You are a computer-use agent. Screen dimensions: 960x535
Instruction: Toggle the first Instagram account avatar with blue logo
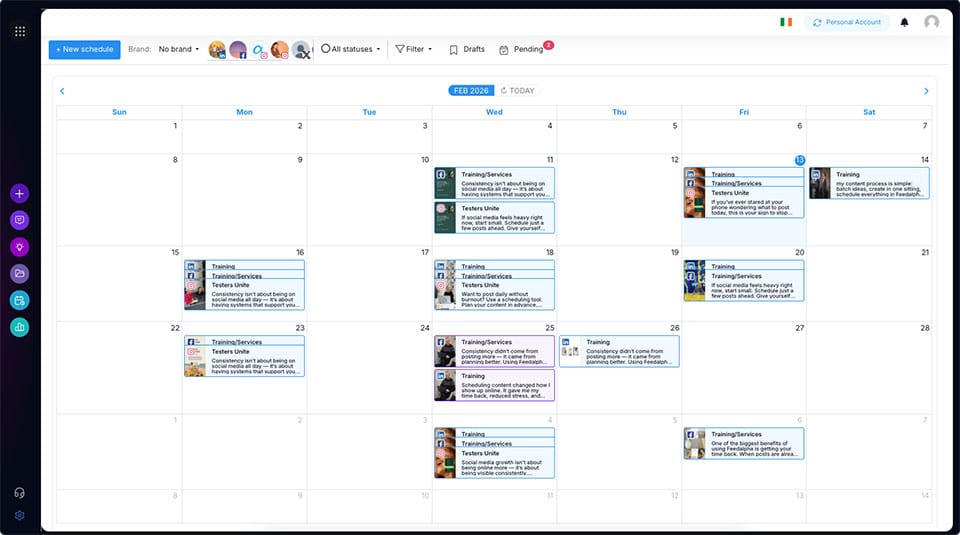click(259, 50)
